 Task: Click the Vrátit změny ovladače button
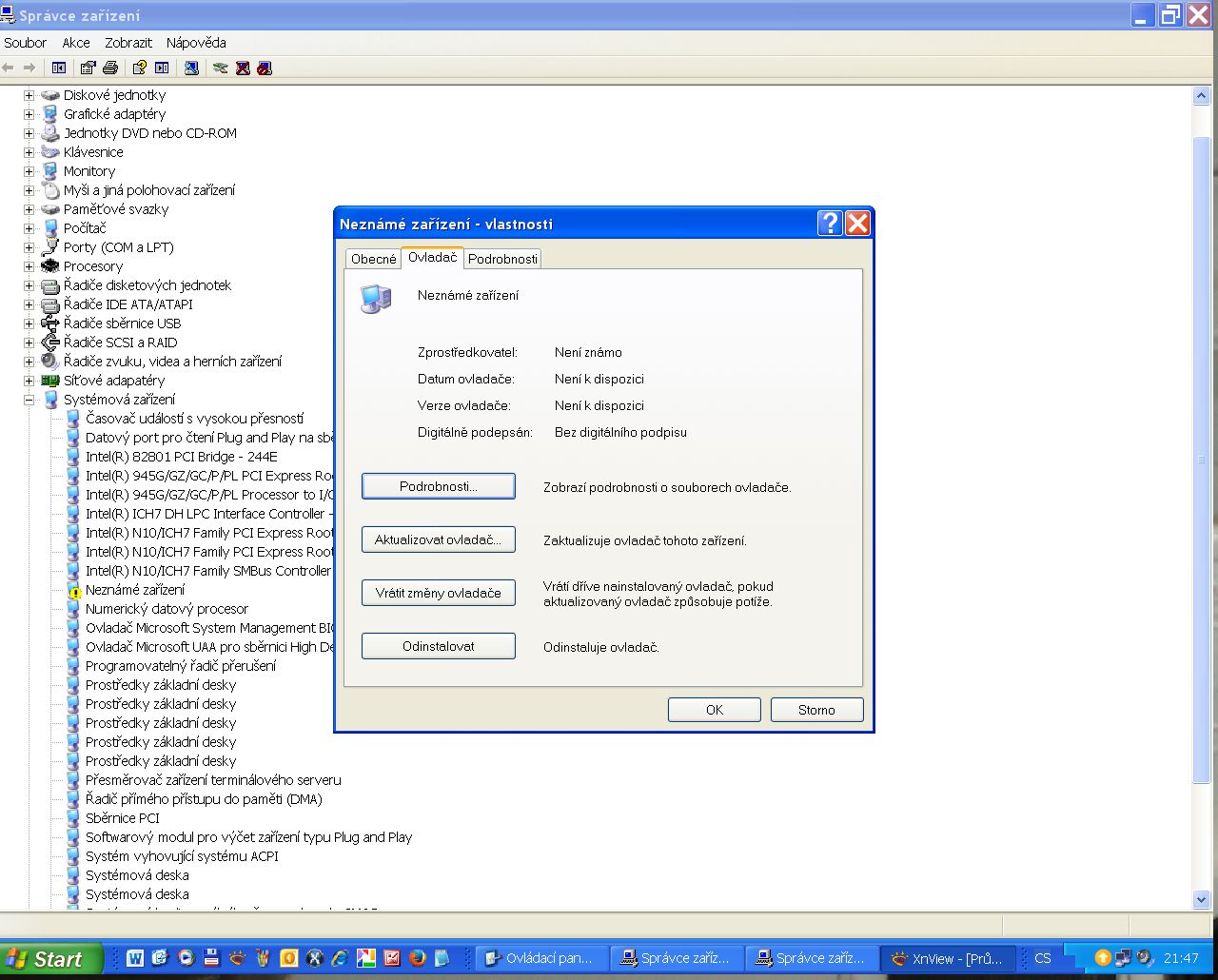tap(439, 593)
